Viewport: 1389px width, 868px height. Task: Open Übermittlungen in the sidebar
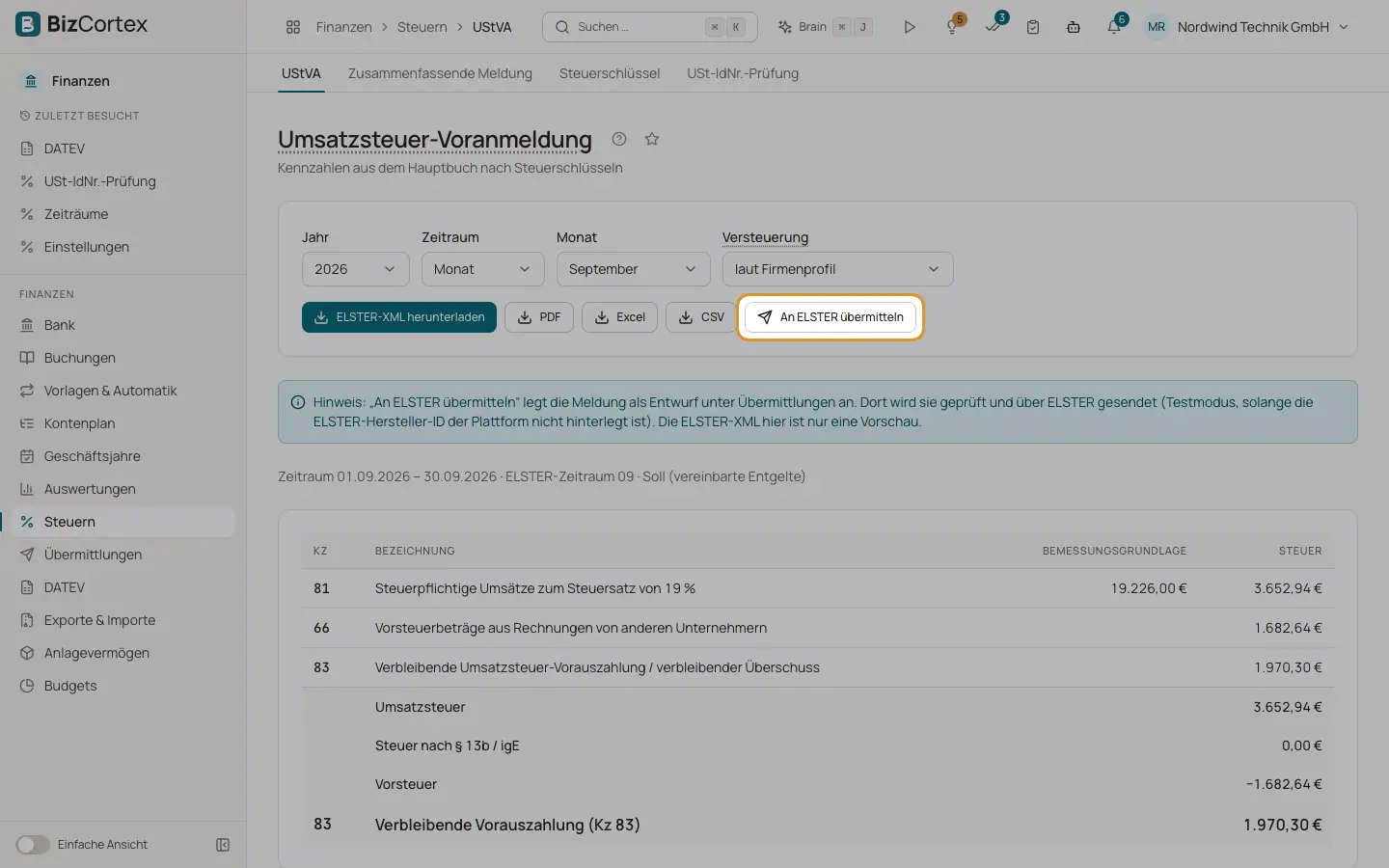coord(123,555)
